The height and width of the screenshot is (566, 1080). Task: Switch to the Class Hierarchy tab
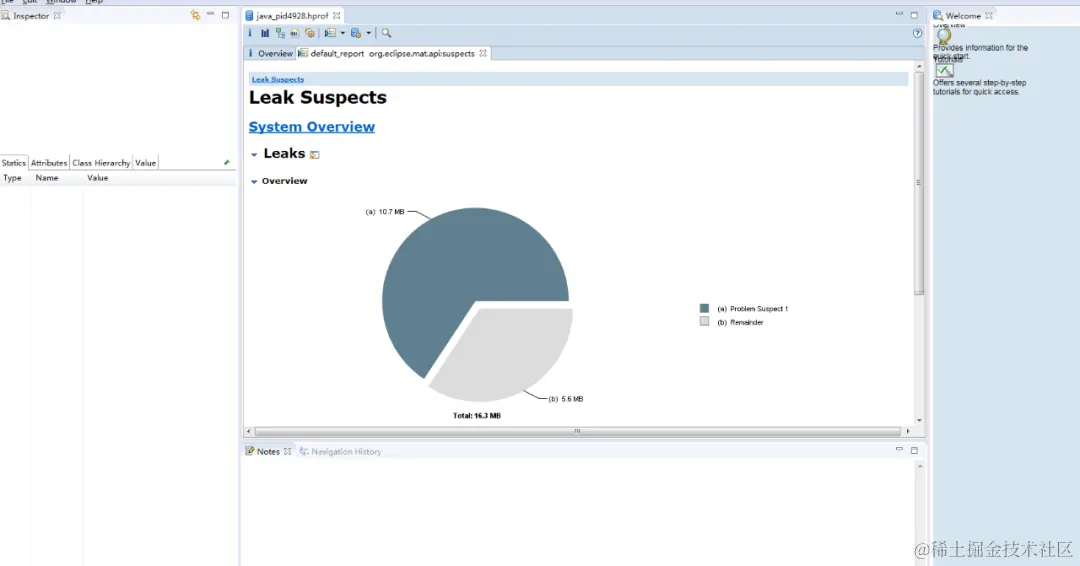tap(101, 163)
